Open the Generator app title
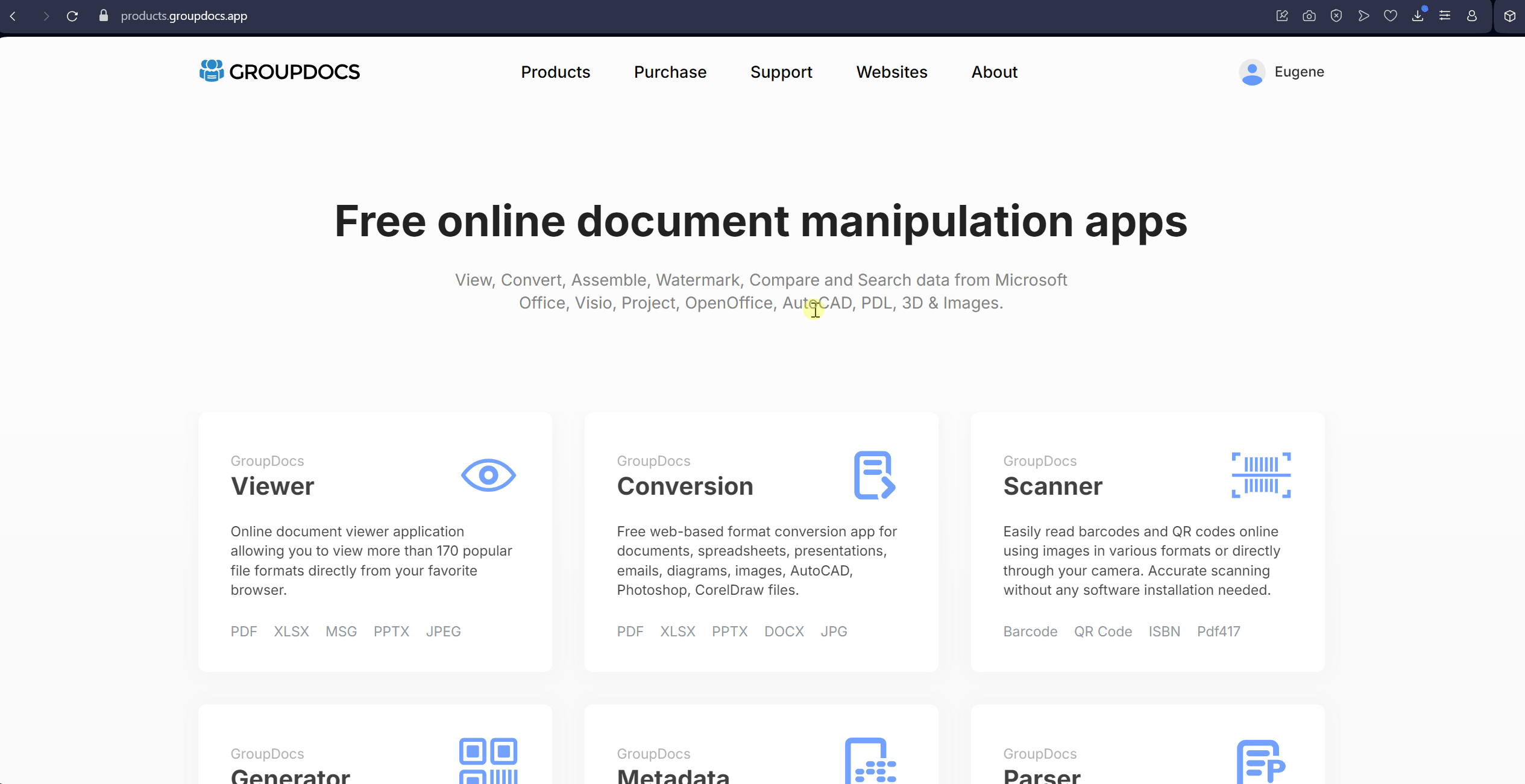The width and height of the screenshot is (1525, 784). 291,776
